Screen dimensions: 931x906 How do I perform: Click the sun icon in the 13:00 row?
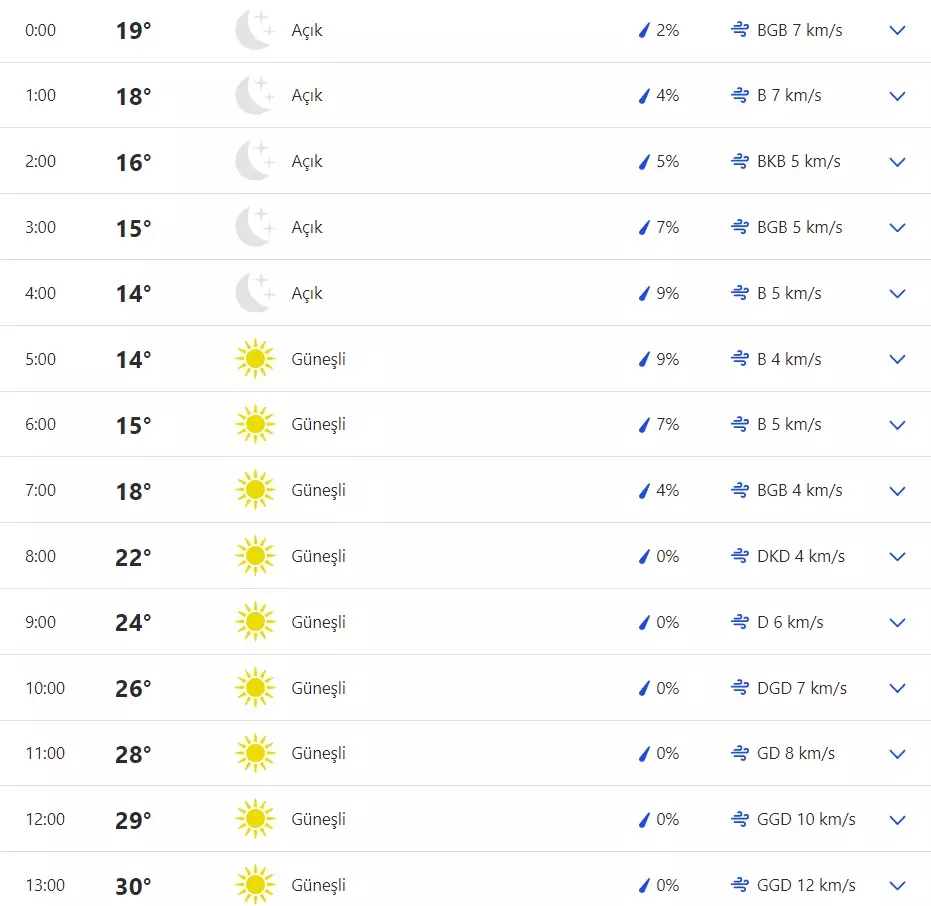click(255, 885)
